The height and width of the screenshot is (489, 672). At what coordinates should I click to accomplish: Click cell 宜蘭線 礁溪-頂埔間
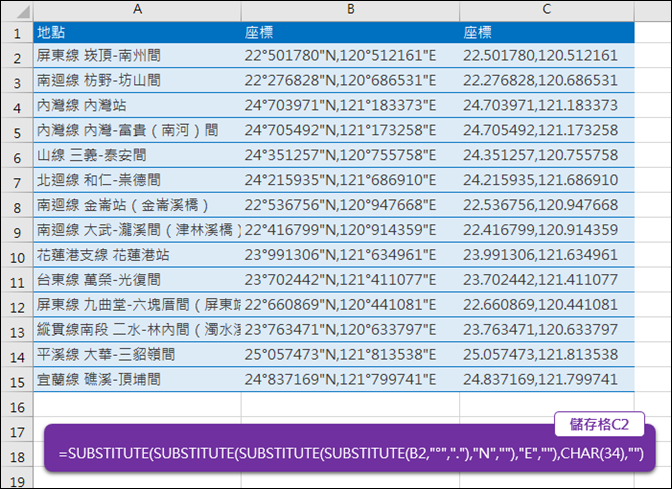coord(137,379)
